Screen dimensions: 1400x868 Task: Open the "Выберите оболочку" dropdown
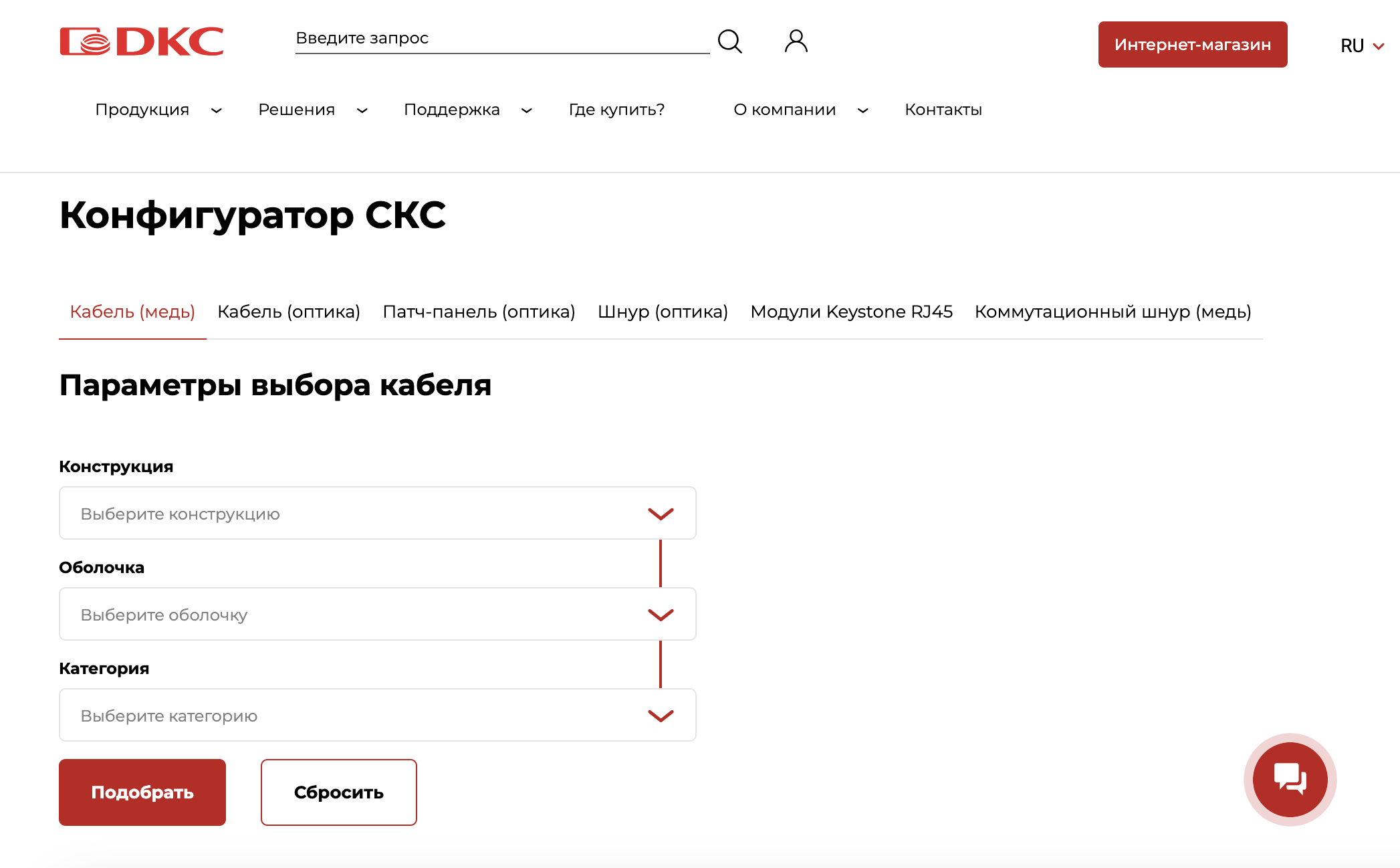[378, 614]
